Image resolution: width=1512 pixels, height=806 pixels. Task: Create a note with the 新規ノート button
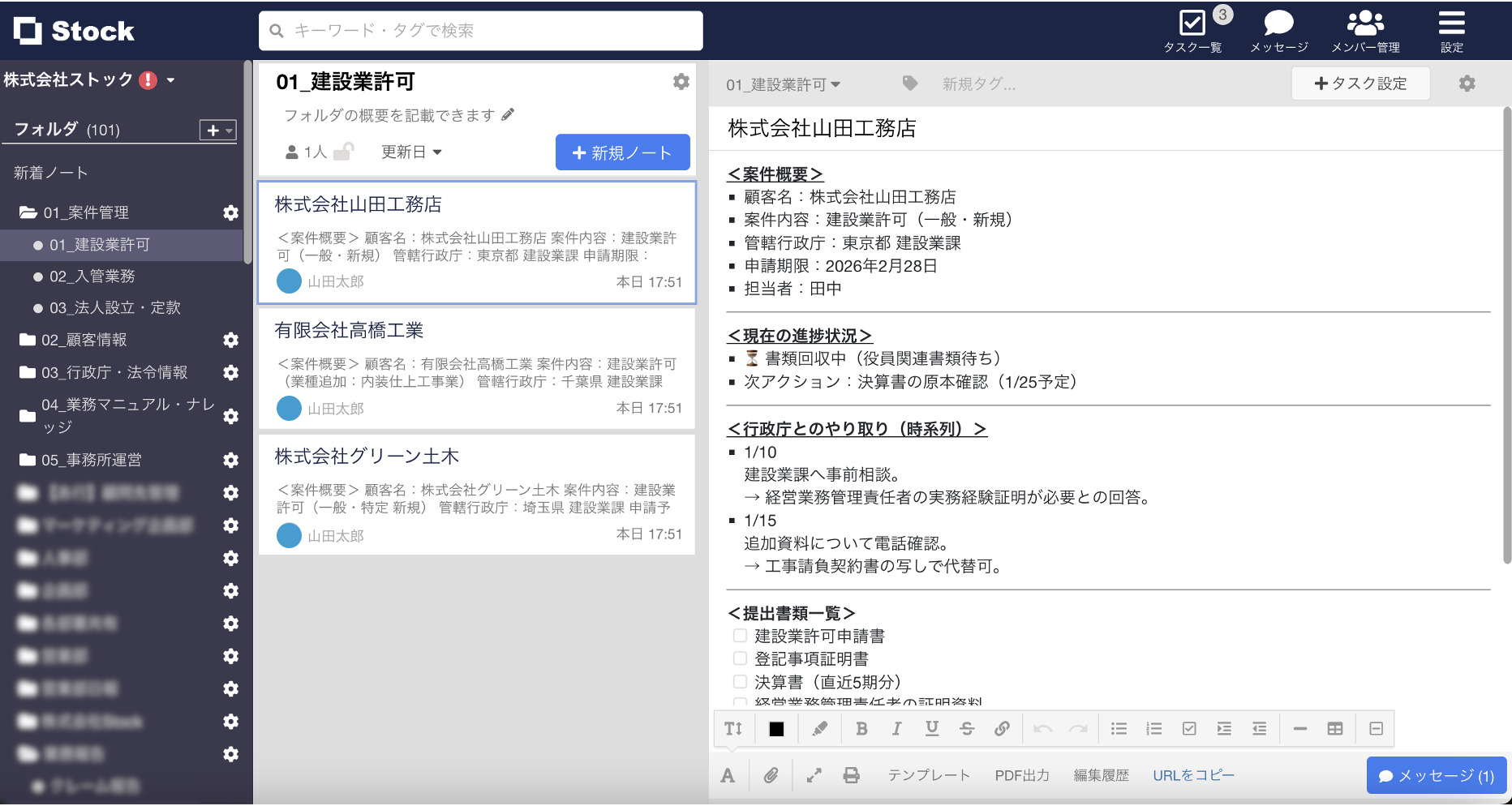click(x=622, y=152)
